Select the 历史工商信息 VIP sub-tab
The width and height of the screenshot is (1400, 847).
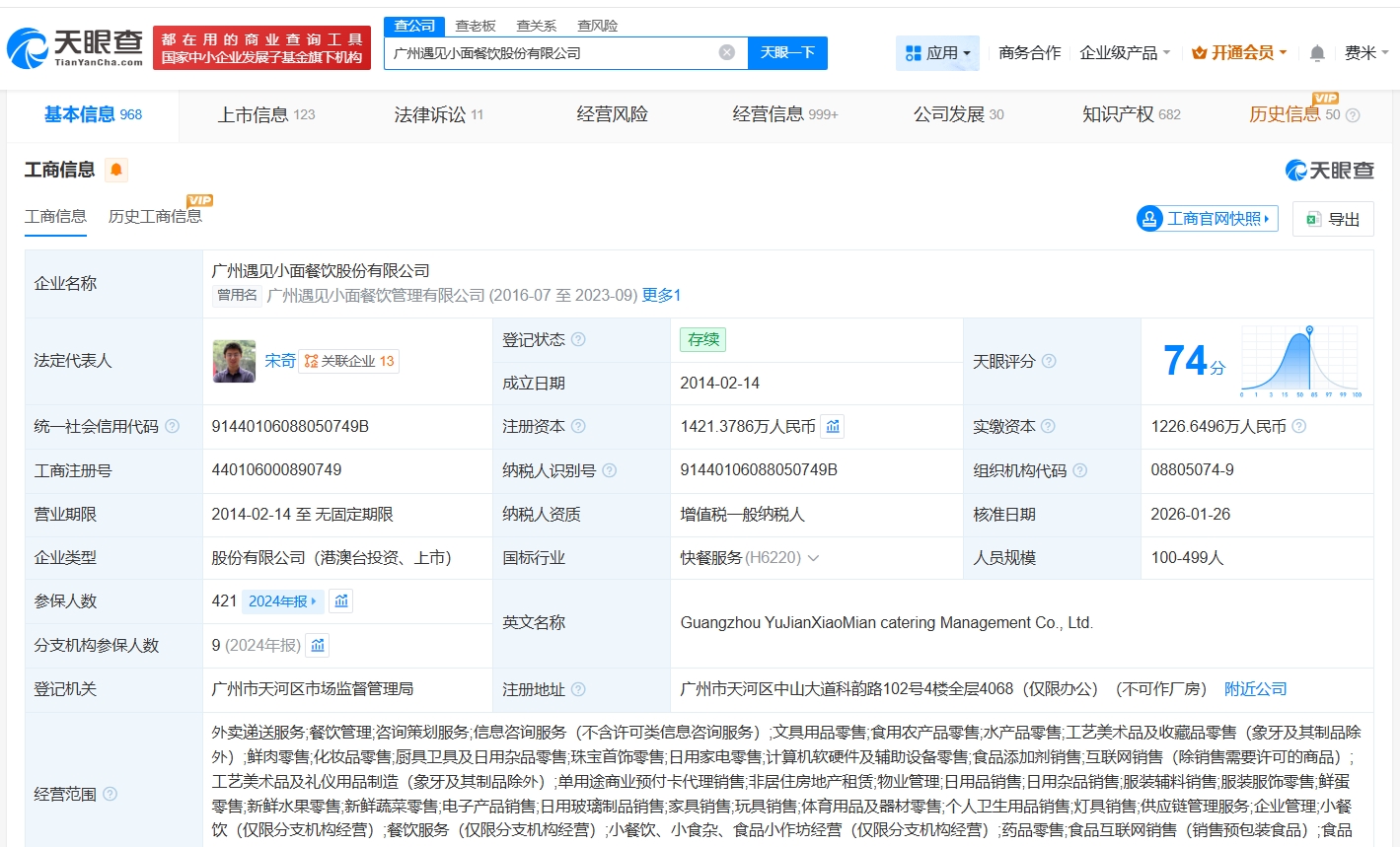(155, 217)
